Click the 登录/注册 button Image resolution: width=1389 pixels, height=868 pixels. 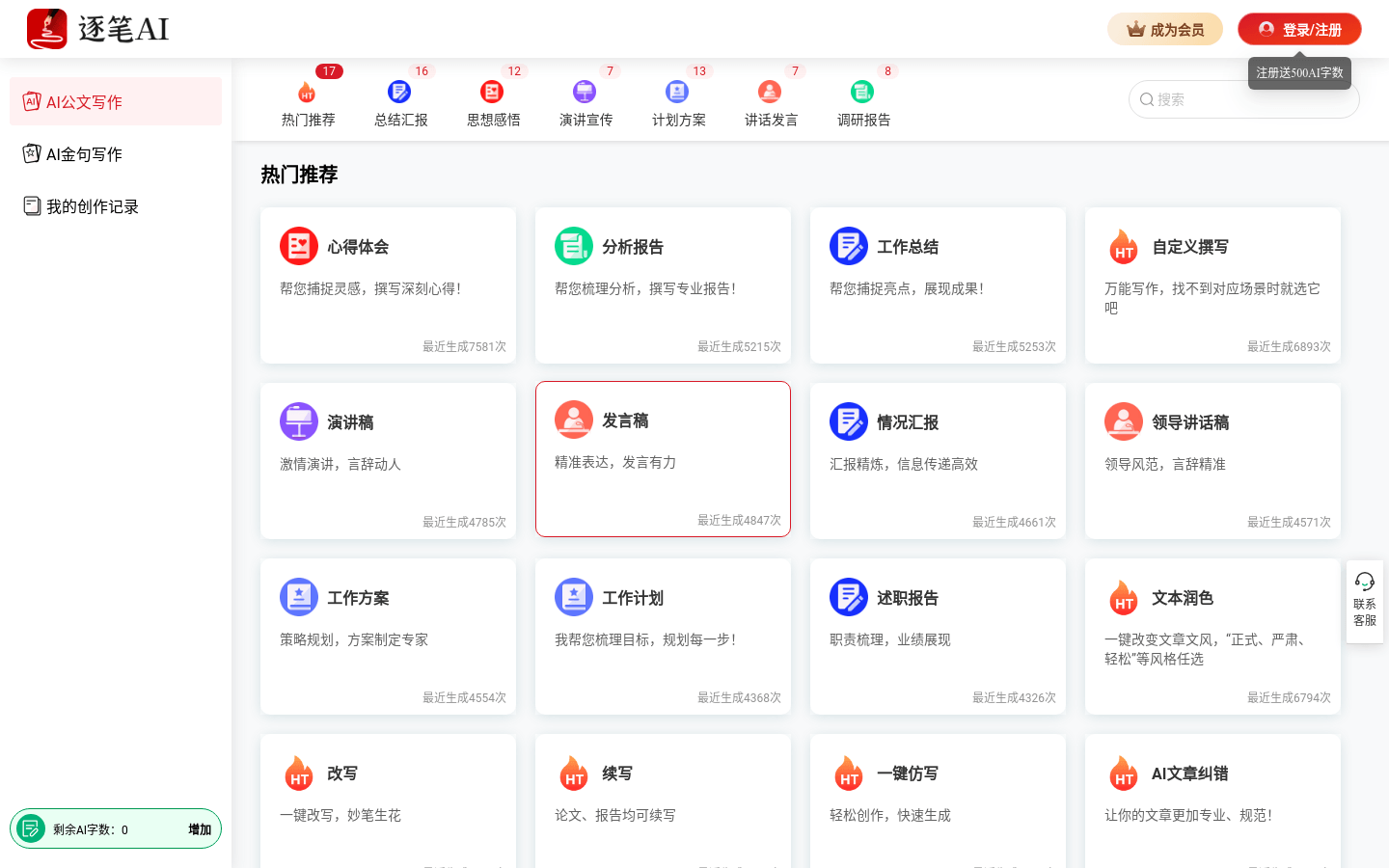click(x=1298, y=29)
